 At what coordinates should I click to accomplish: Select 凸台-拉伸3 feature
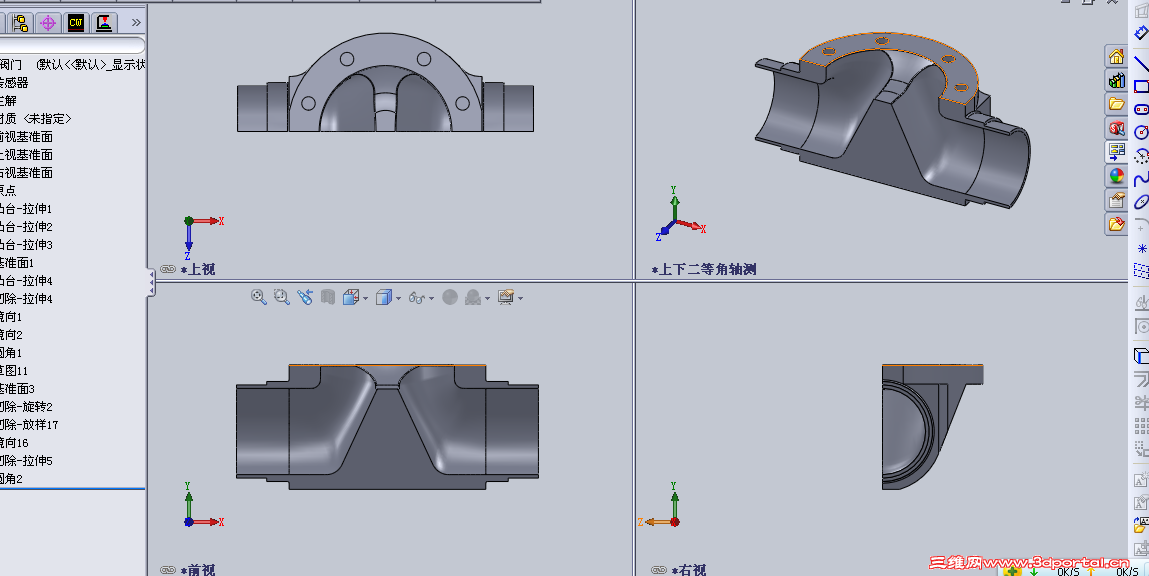(26, 244)
